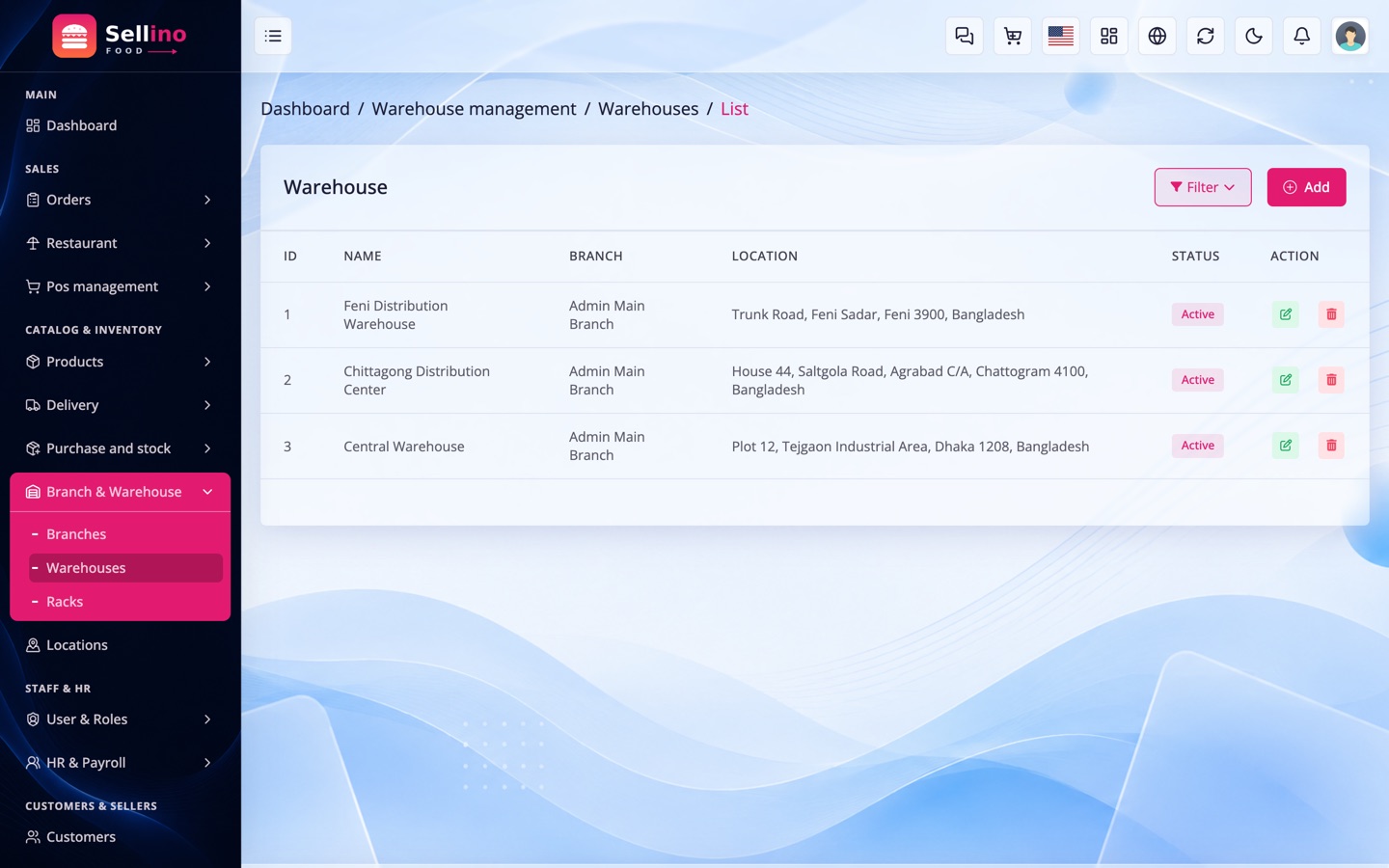Screen dimensions: 1389x868
Task: Open the Racks submenu item
Action: coord(125,602)
